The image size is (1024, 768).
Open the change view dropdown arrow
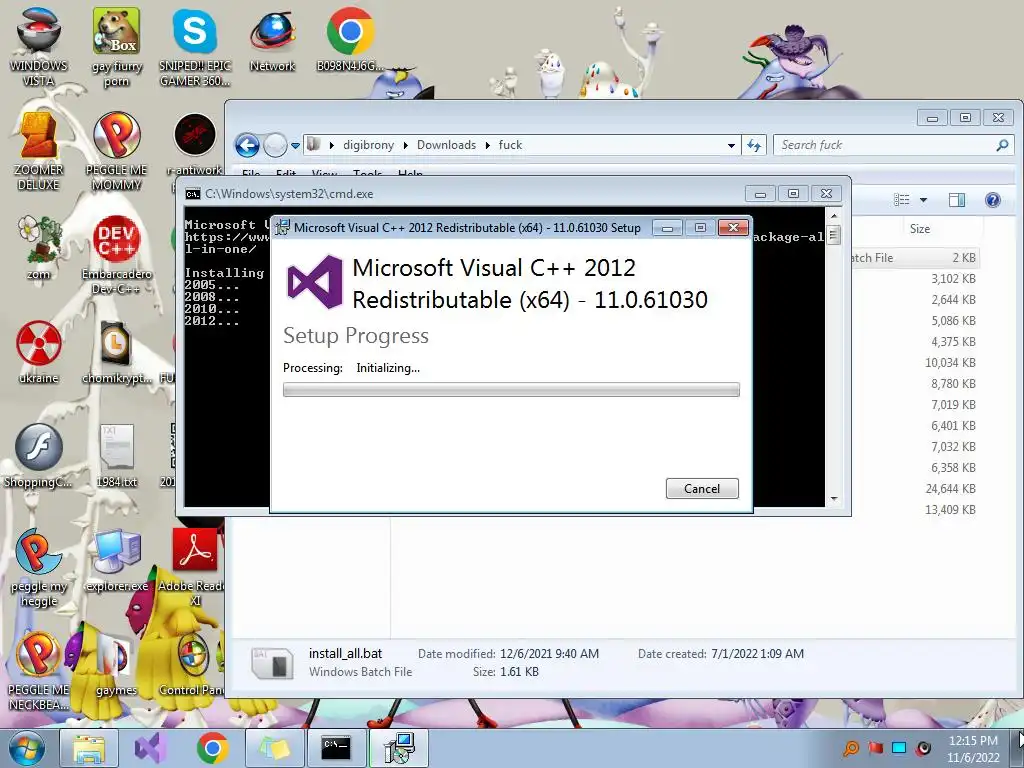tap(923, 200)
